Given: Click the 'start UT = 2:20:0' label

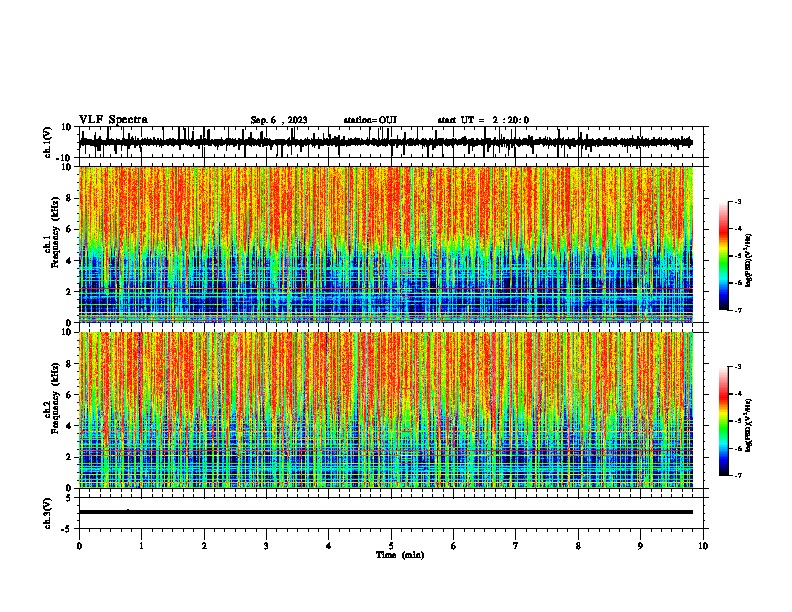Looking at the screenshot, I should pyautogui.click(x=483, y=120).
